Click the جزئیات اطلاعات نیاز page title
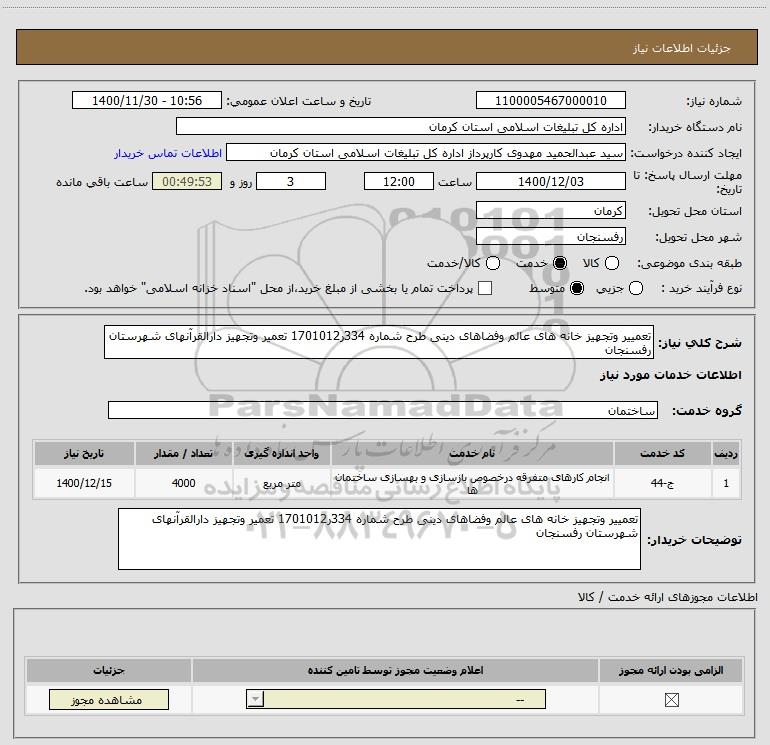The height and width of the screenshot is (745, 770). pos(681,48)
